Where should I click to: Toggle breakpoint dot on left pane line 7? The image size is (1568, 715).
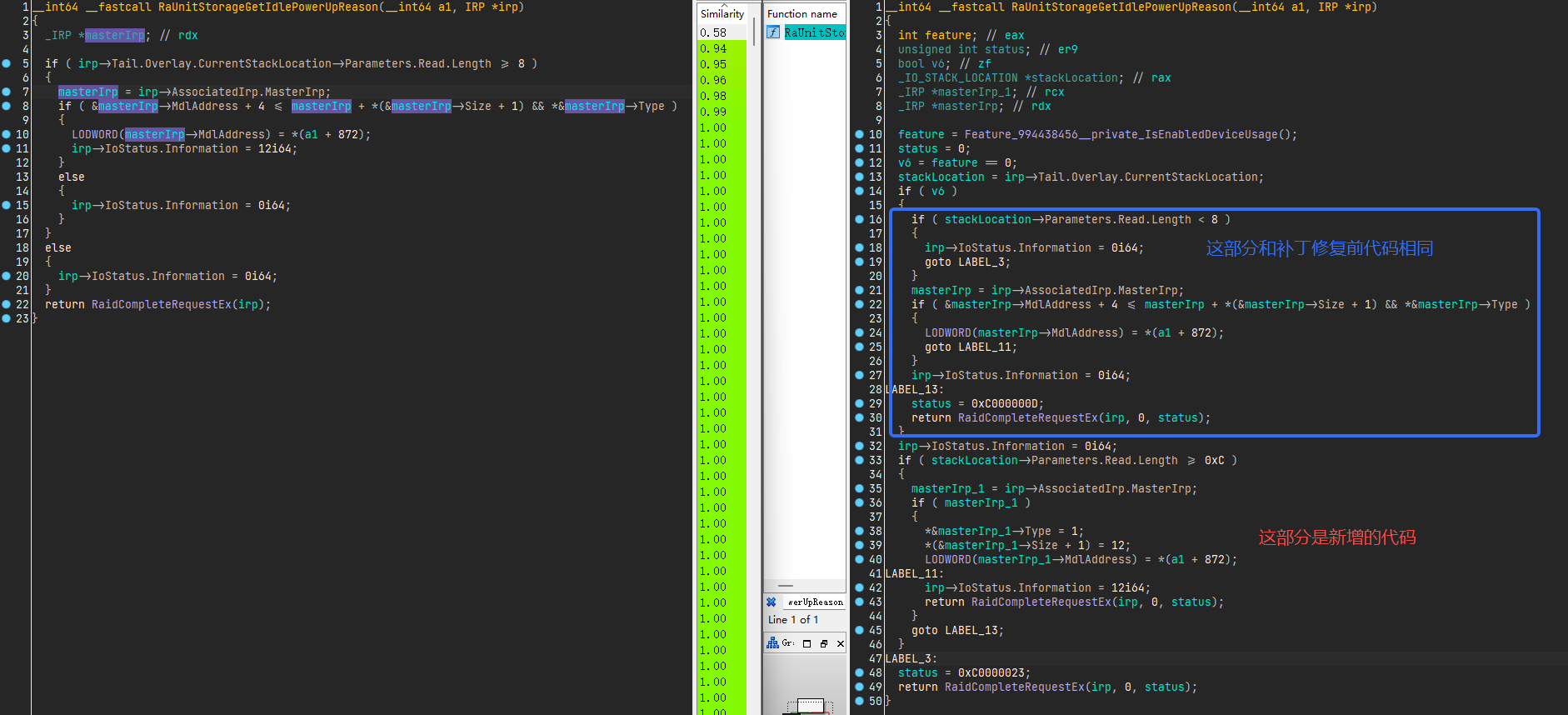point(7,92)
